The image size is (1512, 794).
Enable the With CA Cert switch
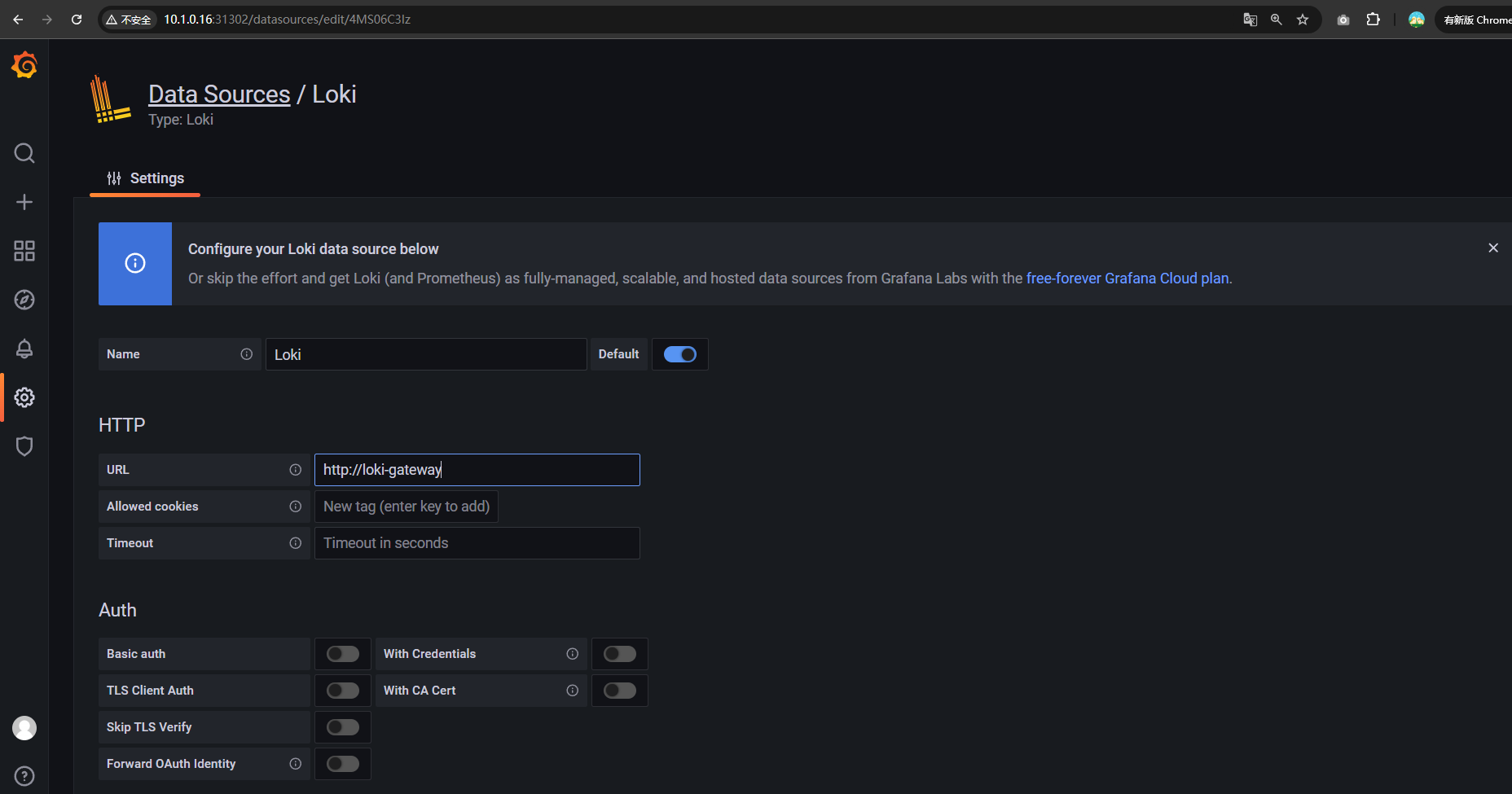[620, 691]
